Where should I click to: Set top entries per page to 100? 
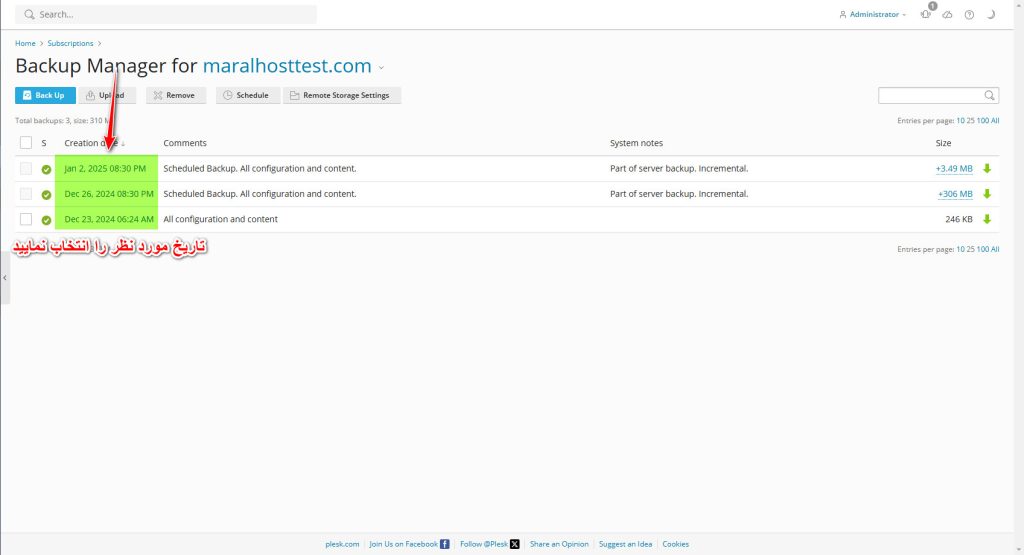coord(983,121)
